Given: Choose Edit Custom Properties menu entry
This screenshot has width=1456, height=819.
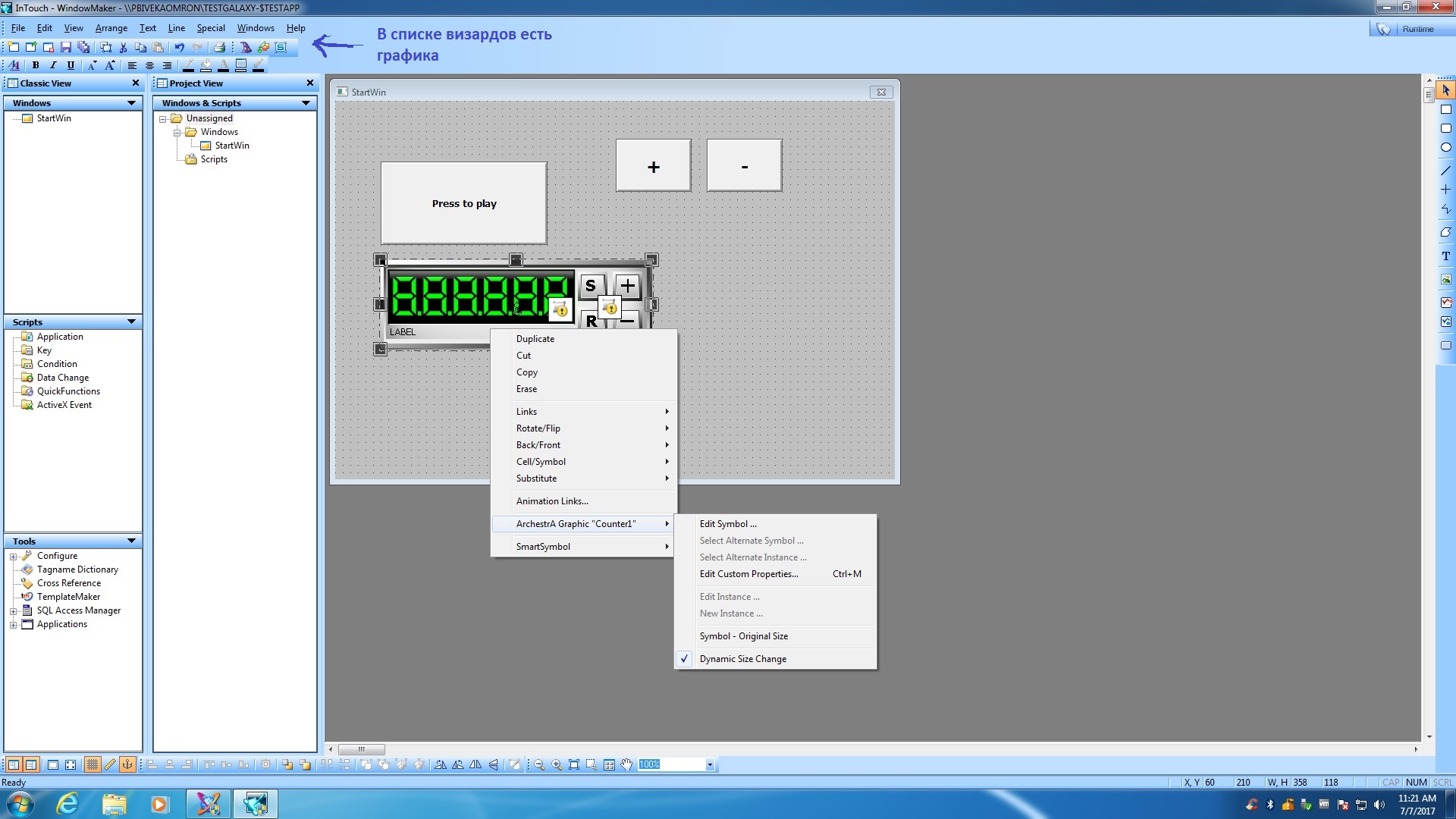Looking at the screenshot, I should tap(748, 574).
